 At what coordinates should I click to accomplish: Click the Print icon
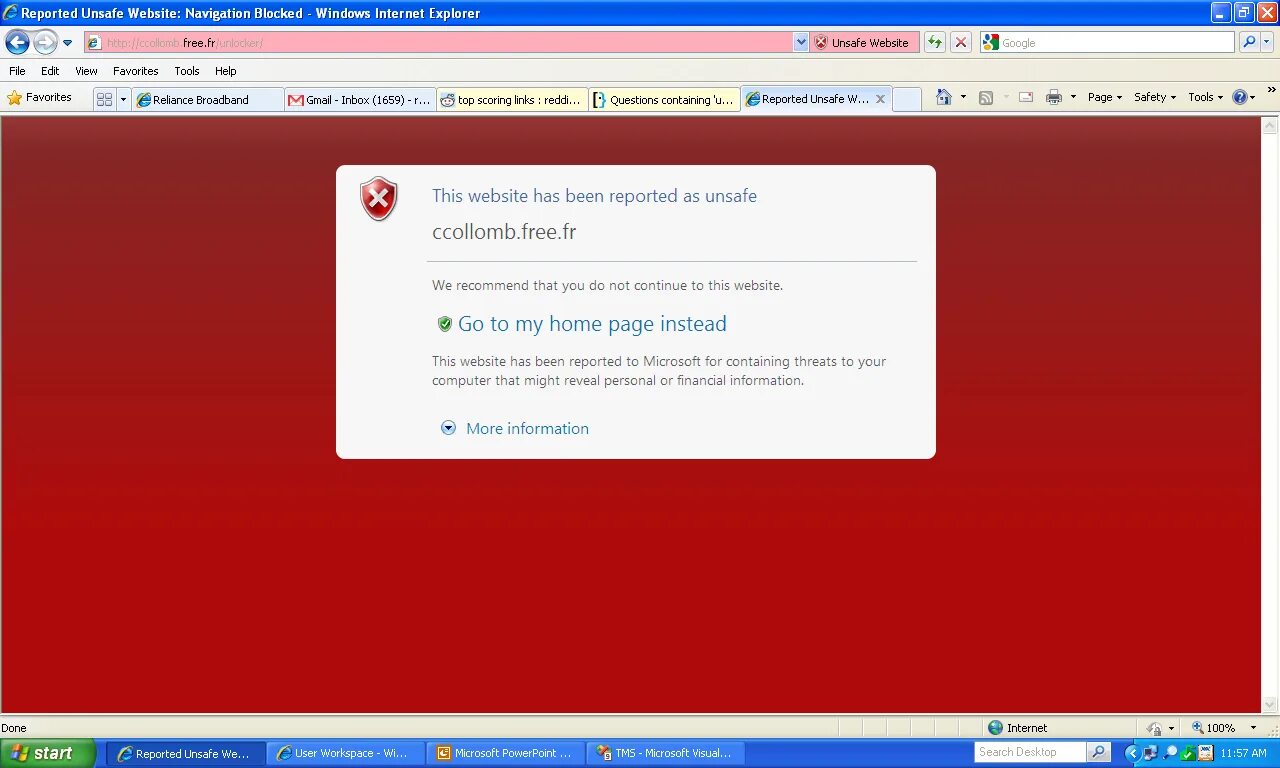[x=1054, y=97]
